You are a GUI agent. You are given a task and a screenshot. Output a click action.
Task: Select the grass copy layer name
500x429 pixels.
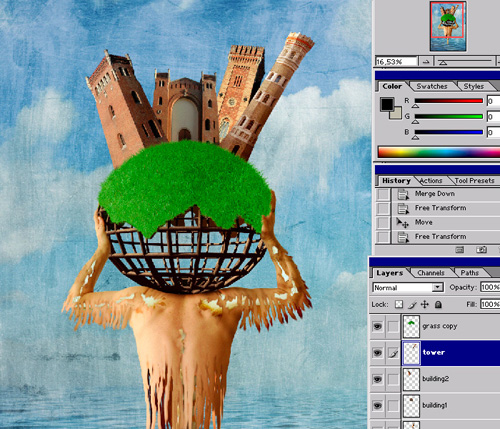tap(440, 326)
